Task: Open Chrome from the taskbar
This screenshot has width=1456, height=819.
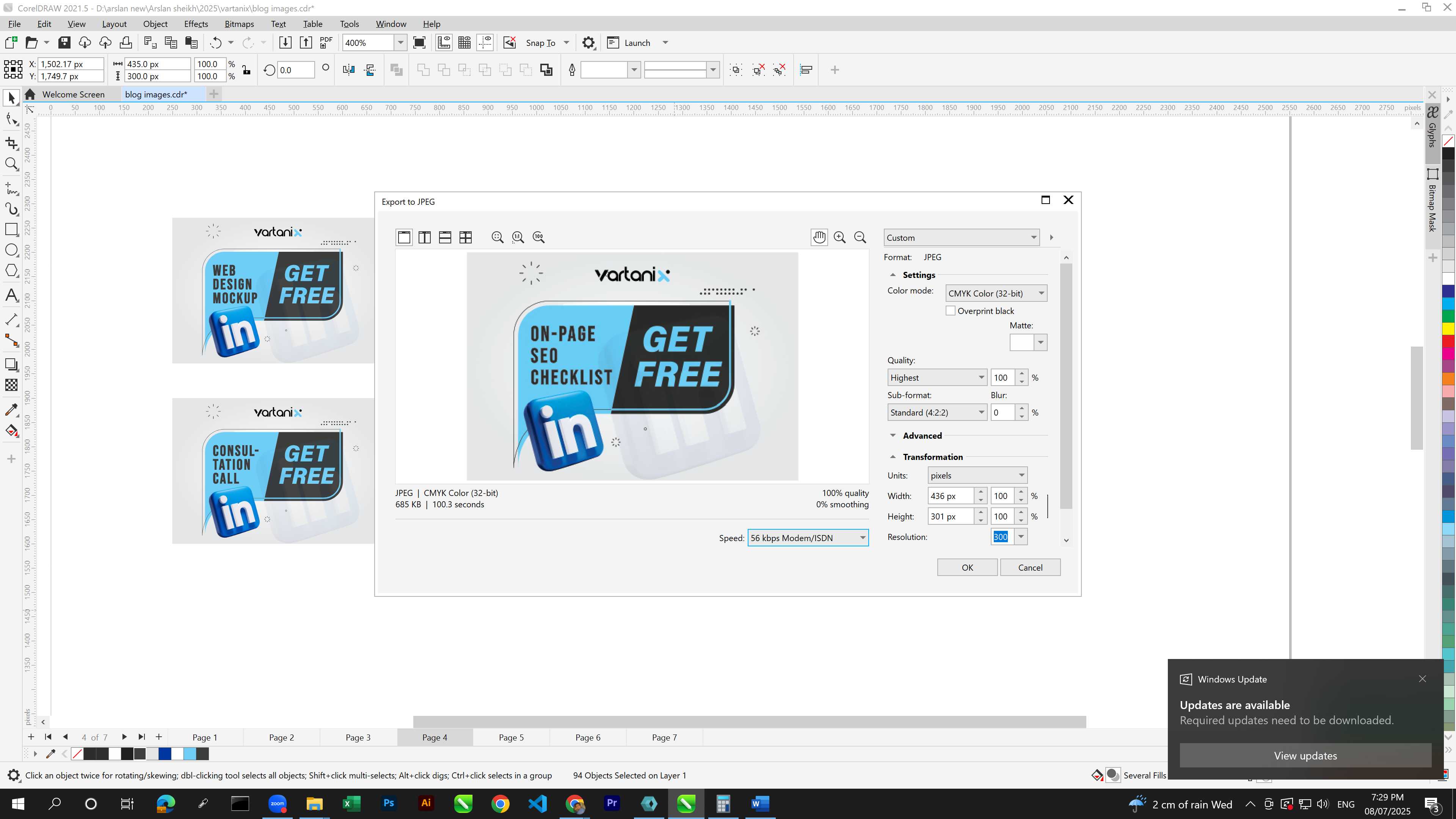Action: point(500,804)
